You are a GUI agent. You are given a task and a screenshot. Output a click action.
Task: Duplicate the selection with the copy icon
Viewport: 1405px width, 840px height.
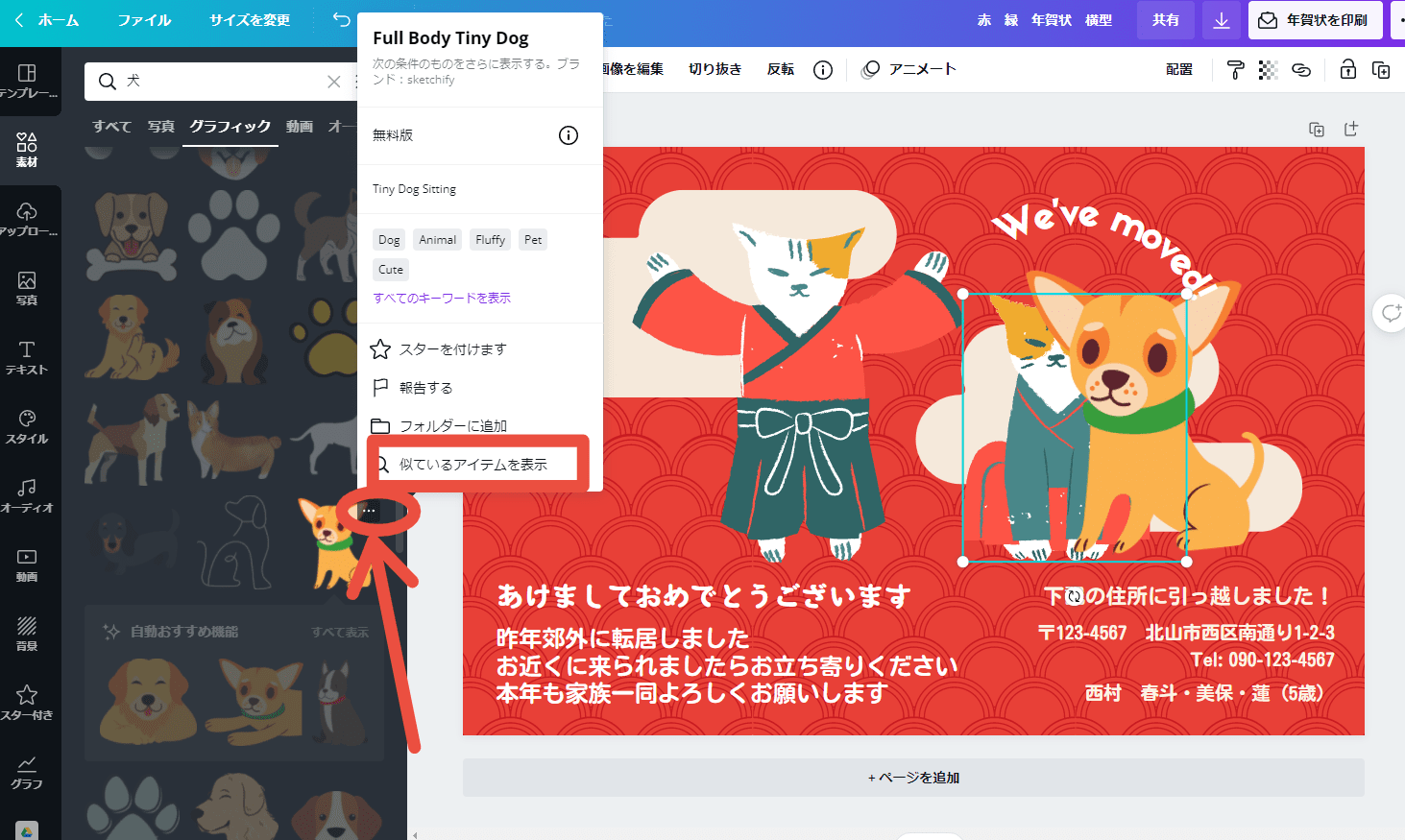pos(1381,69)
